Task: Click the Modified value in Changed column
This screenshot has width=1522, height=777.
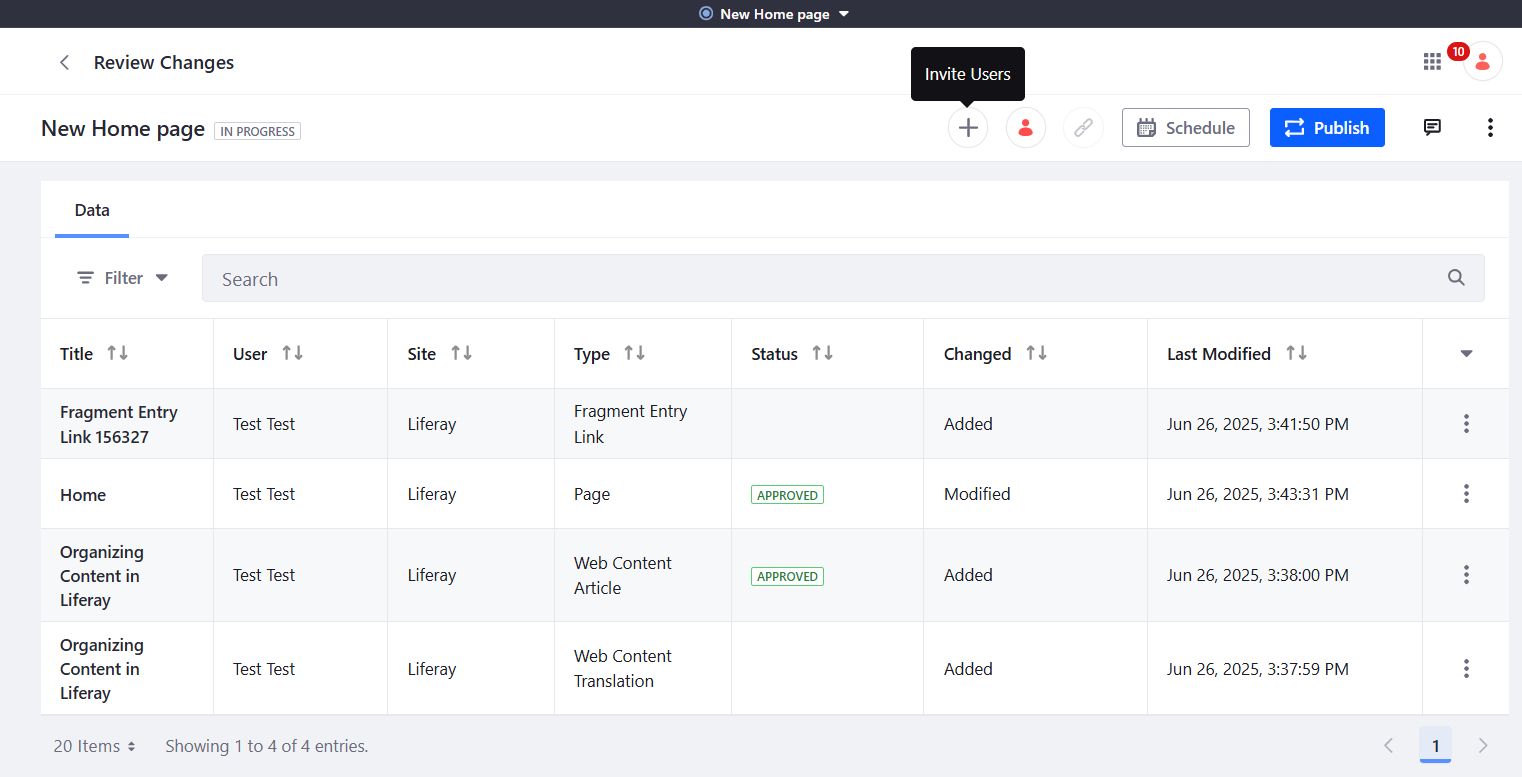Action: 977,494
